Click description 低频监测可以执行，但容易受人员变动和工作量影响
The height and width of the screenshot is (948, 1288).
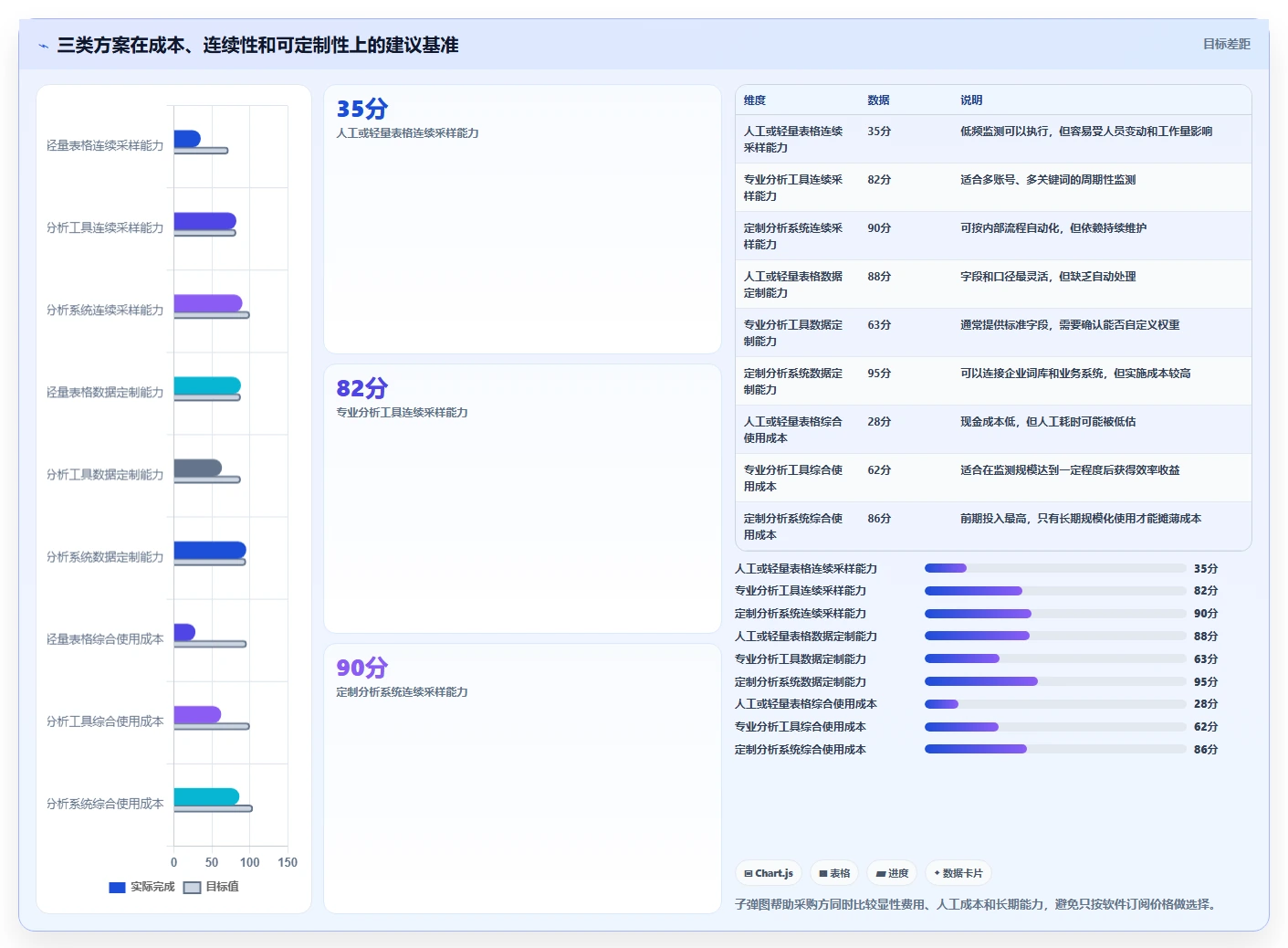1086,132
